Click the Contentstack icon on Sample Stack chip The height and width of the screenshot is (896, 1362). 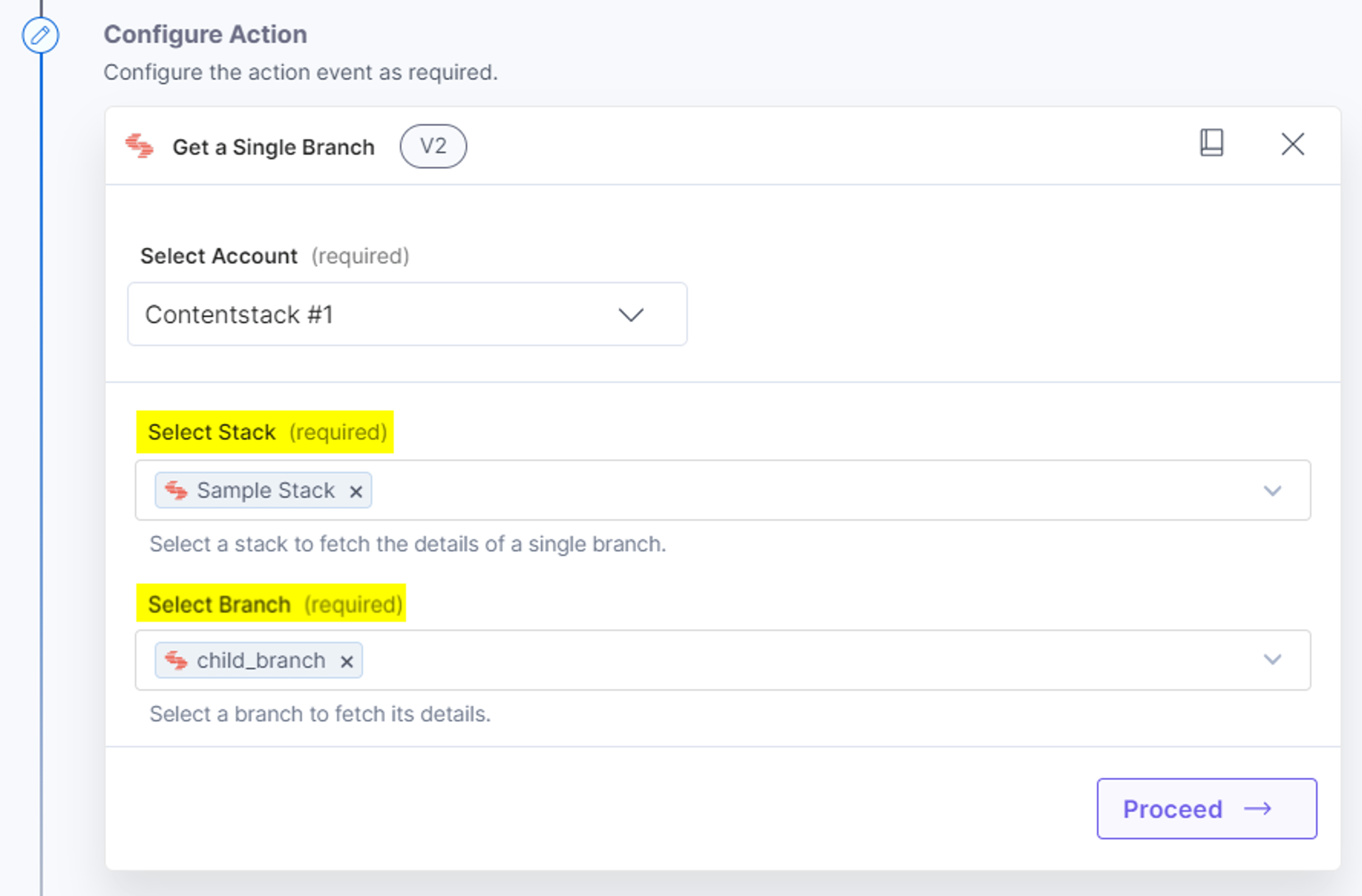[176, 490]
